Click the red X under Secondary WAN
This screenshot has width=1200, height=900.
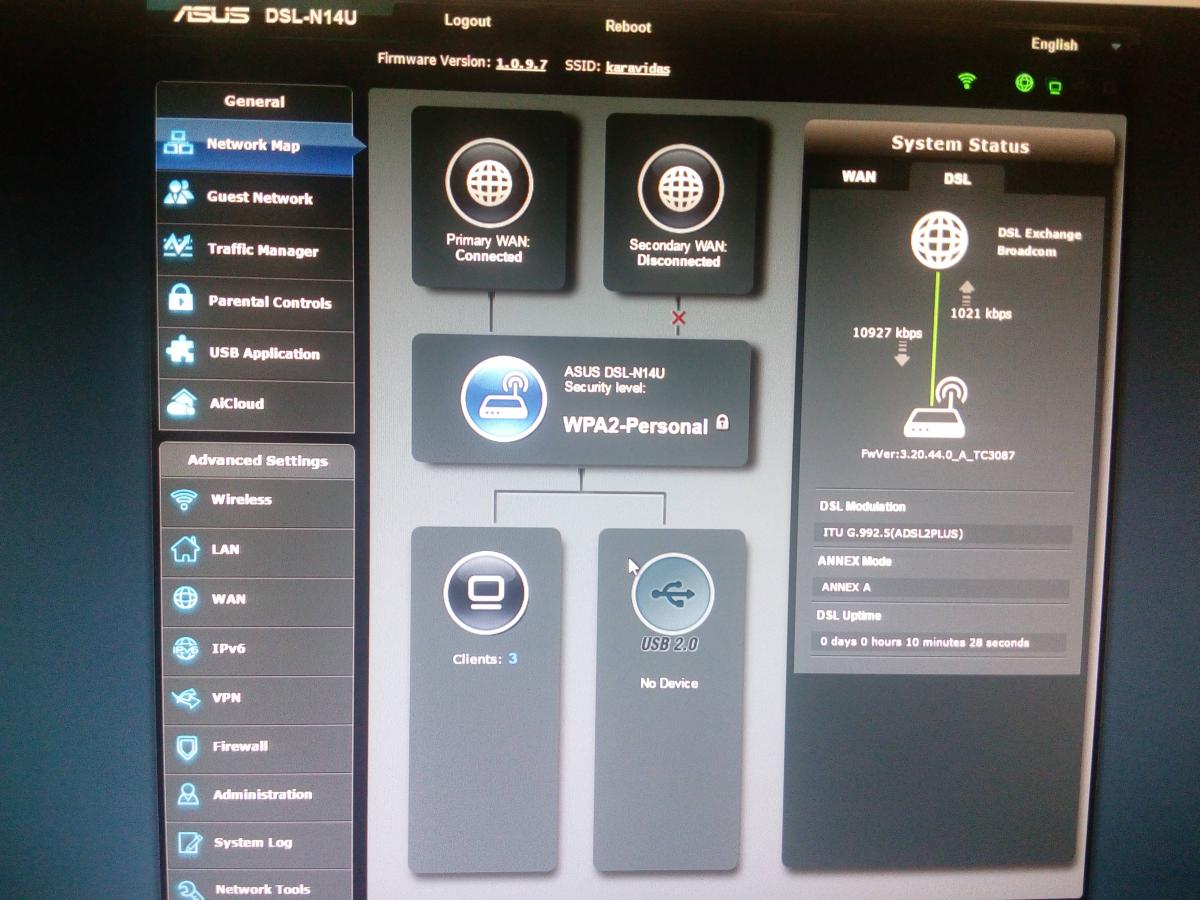[679, 318]
